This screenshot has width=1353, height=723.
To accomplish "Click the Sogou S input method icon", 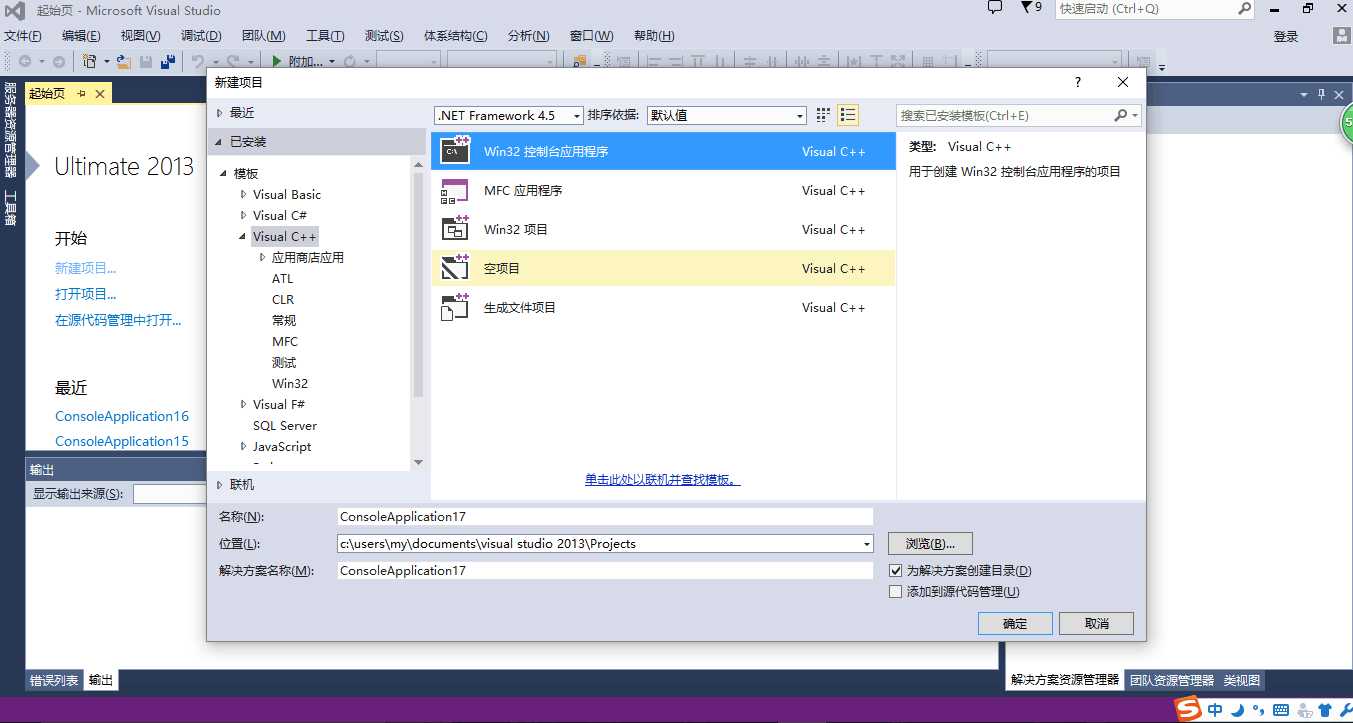I will click(1188, 709).
